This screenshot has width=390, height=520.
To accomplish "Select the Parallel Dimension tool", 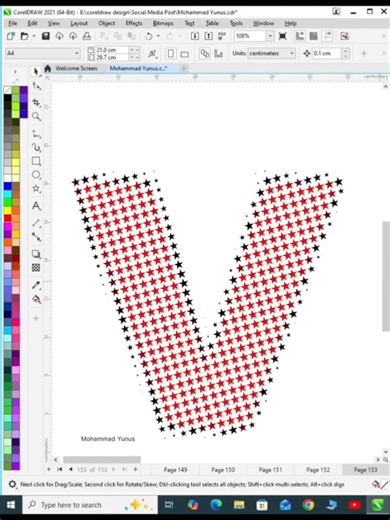I will 36,223.
